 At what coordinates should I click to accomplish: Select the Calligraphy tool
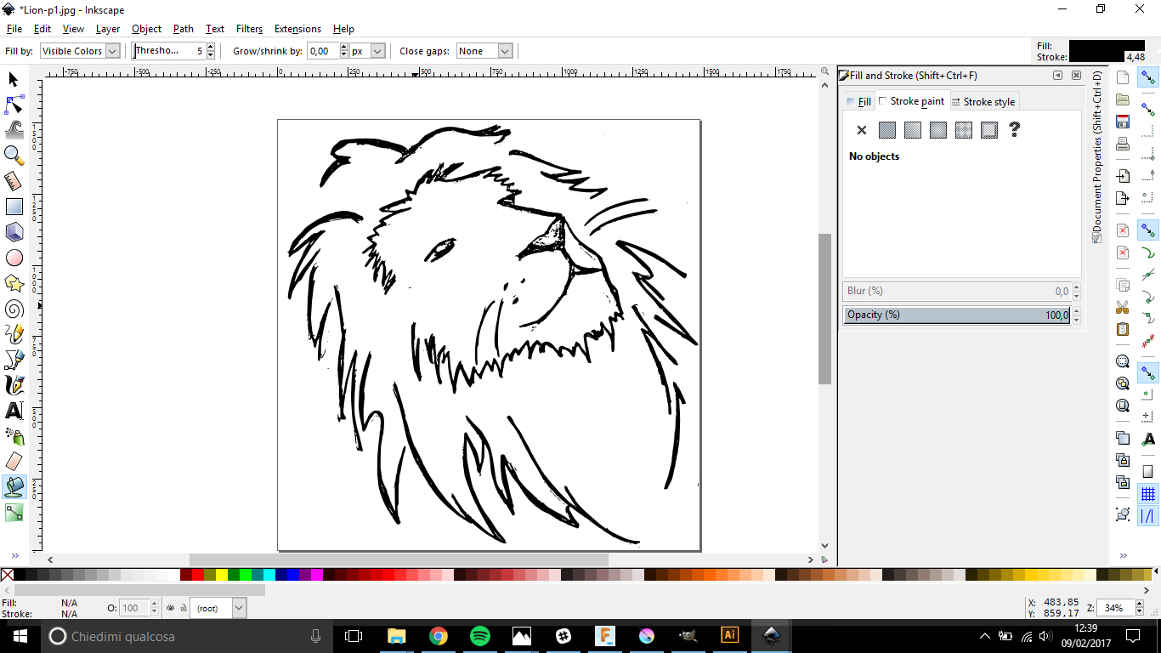click(x=13, y=385)
